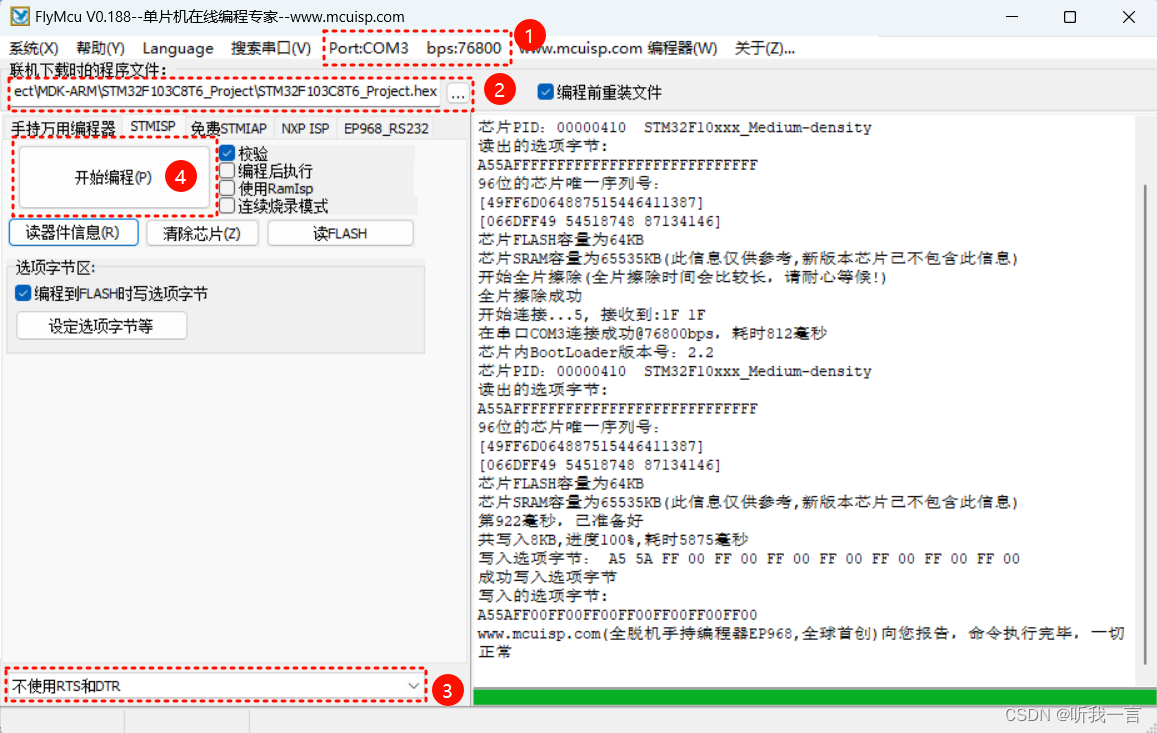Image resolution: width=1157 pixels, height=733 pixels.
Task: Click the hex file path input field
Action: [x=220, y=91]
